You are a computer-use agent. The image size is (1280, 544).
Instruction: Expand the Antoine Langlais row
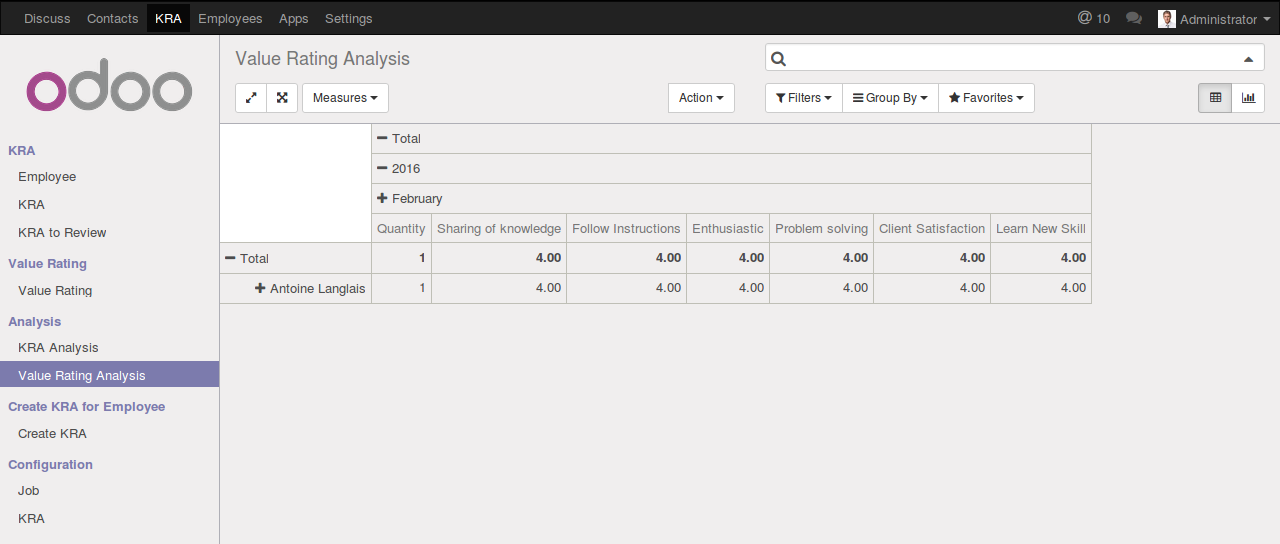(310, 288)
